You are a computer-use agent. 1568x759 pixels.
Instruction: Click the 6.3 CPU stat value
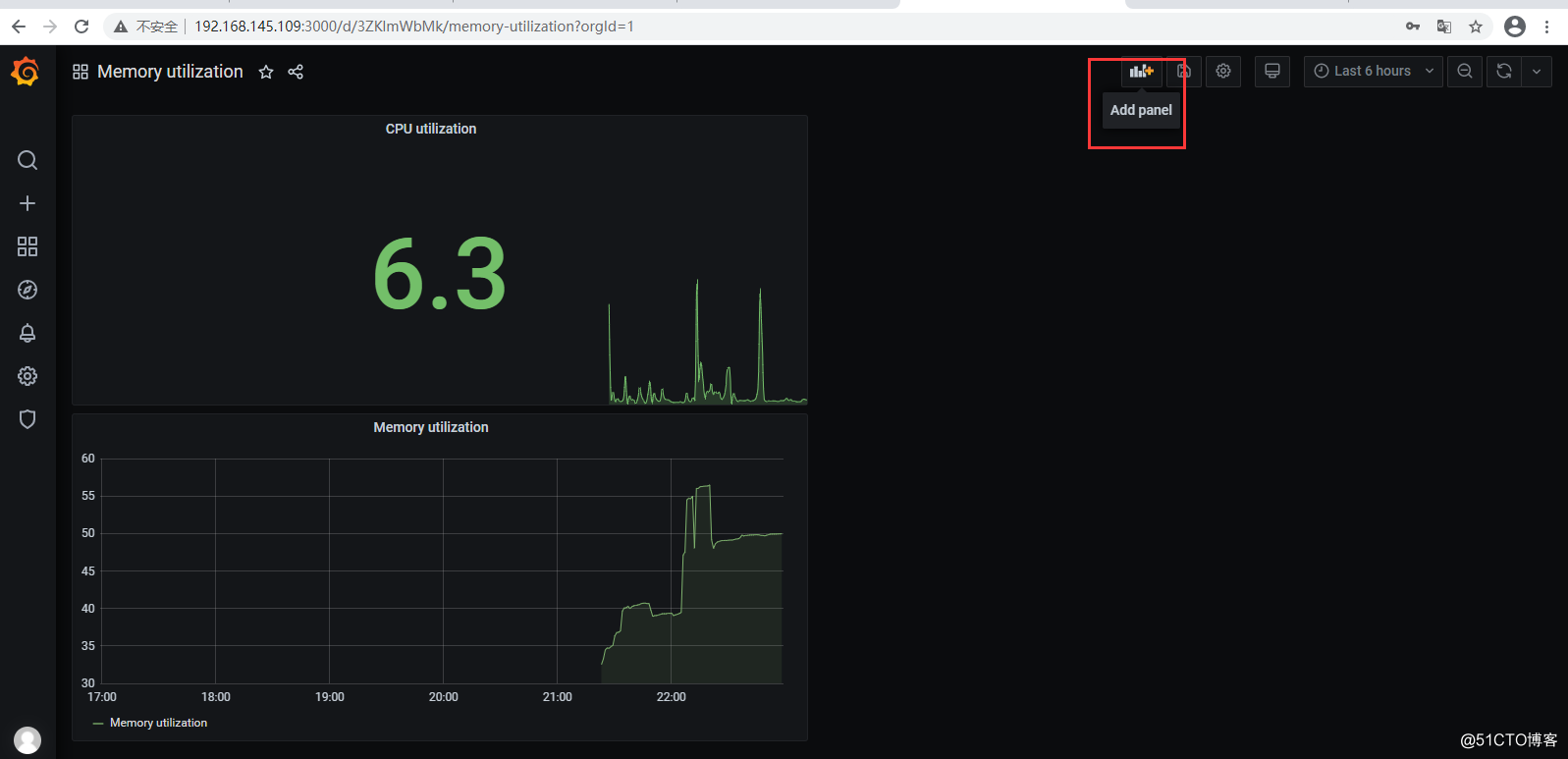pos(439,275)
